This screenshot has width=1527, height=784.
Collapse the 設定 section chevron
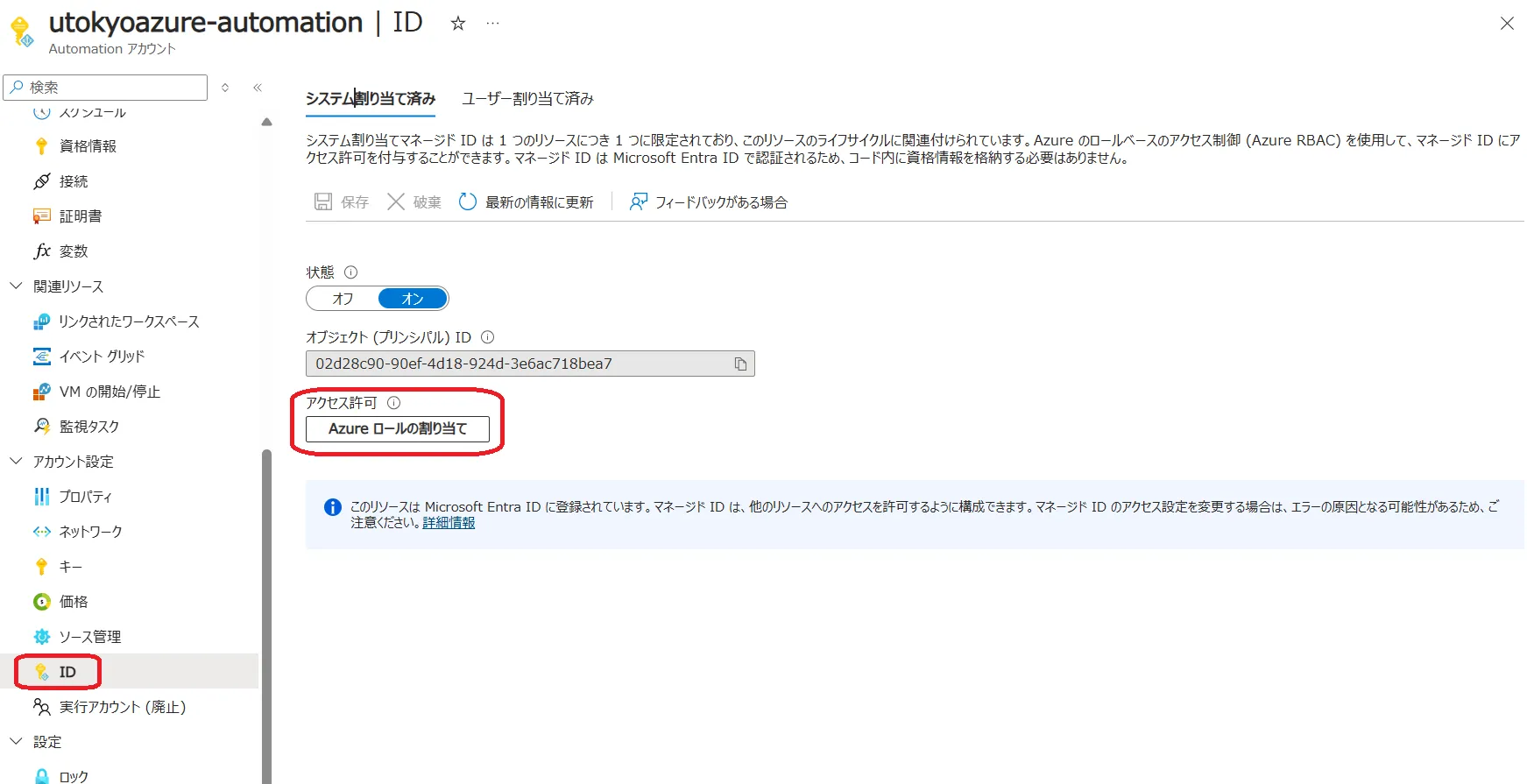coord(16,742)
